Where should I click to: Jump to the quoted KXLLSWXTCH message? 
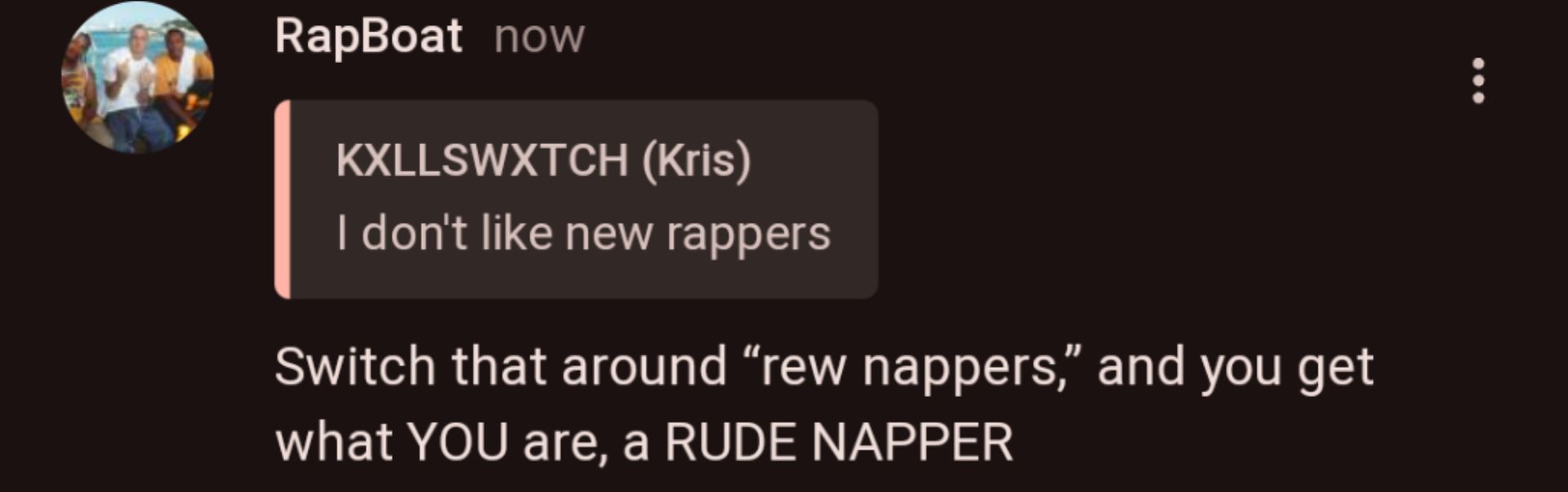pyautogui.click(x=577, y=199)
